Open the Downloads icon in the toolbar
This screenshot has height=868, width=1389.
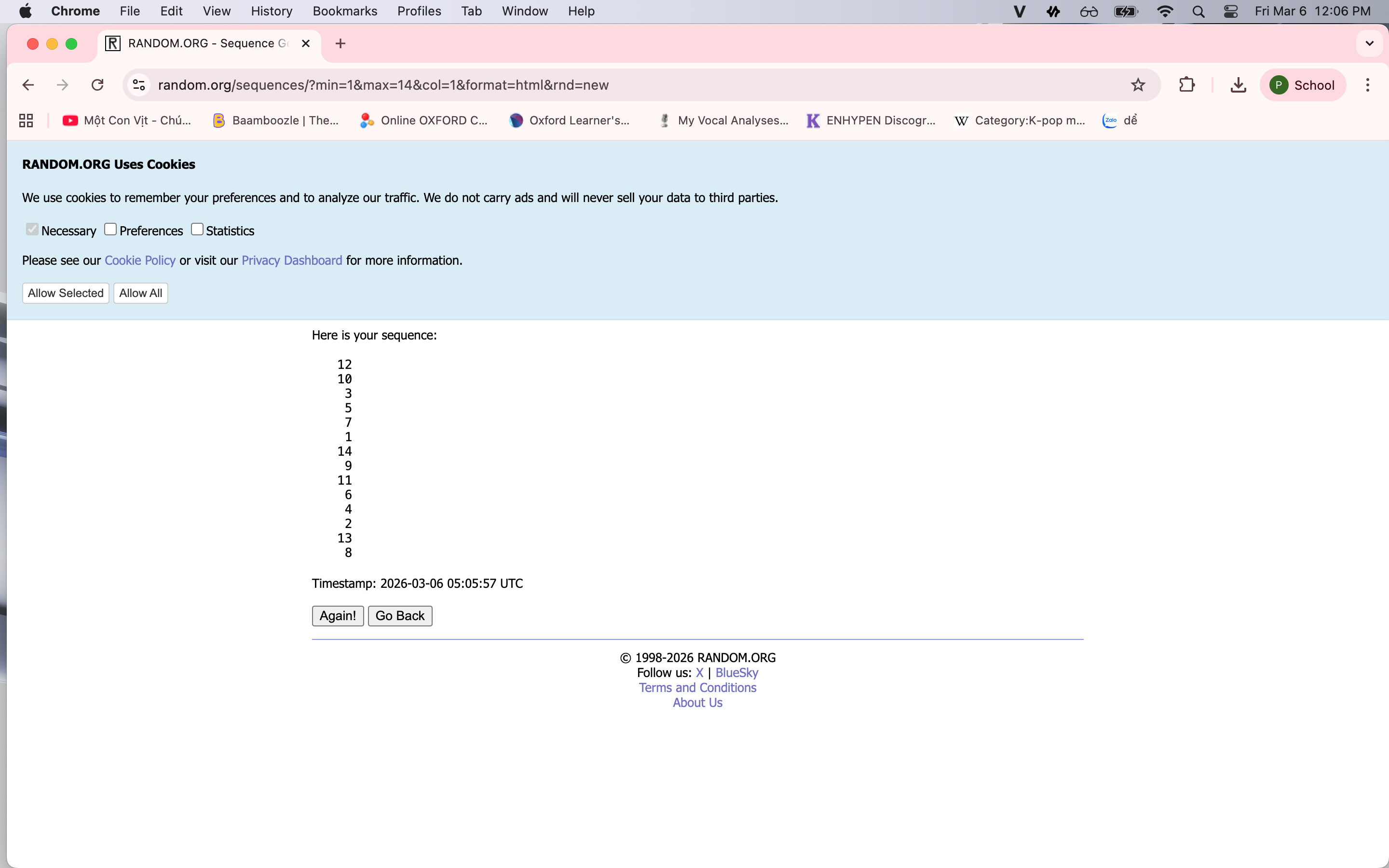coord(1238,85)
